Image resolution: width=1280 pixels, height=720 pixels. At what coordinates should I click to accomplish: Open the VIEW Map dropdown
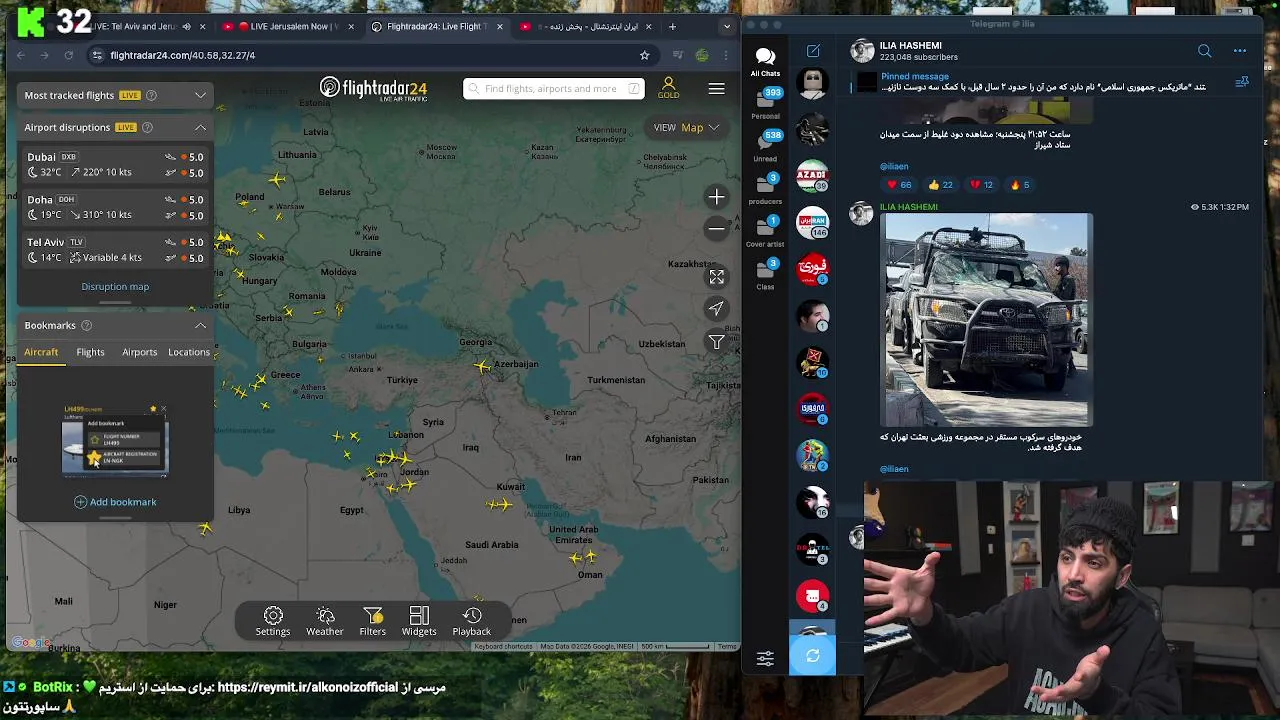(687, 127)
